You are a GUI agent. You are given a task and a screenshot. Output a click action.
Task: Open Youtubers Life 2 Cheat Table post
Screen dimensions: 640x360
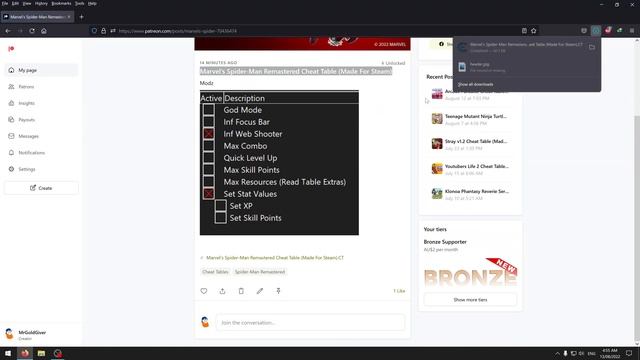476,166
